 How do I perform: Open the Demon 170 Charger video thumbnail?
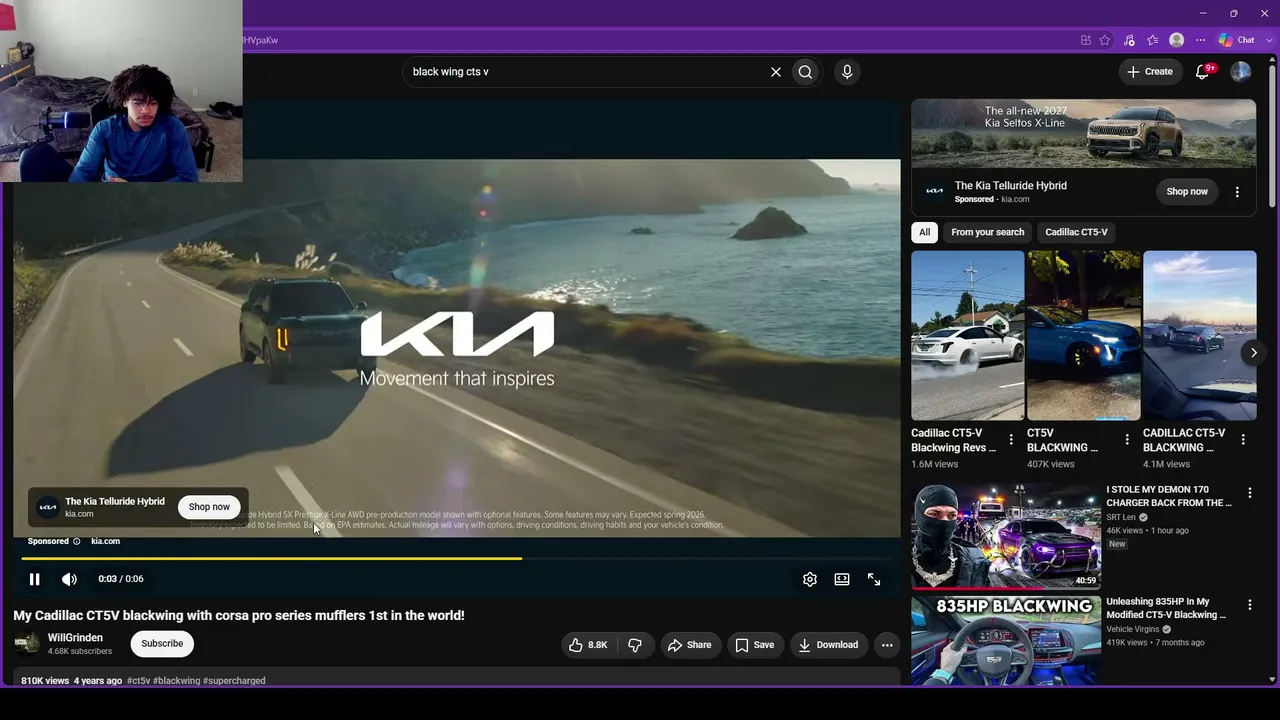click(1006, 537)
